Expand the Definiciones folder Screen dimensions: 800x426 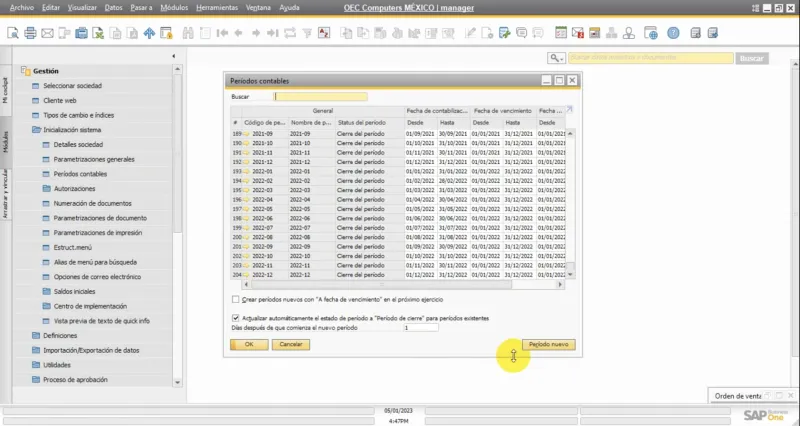36,336
